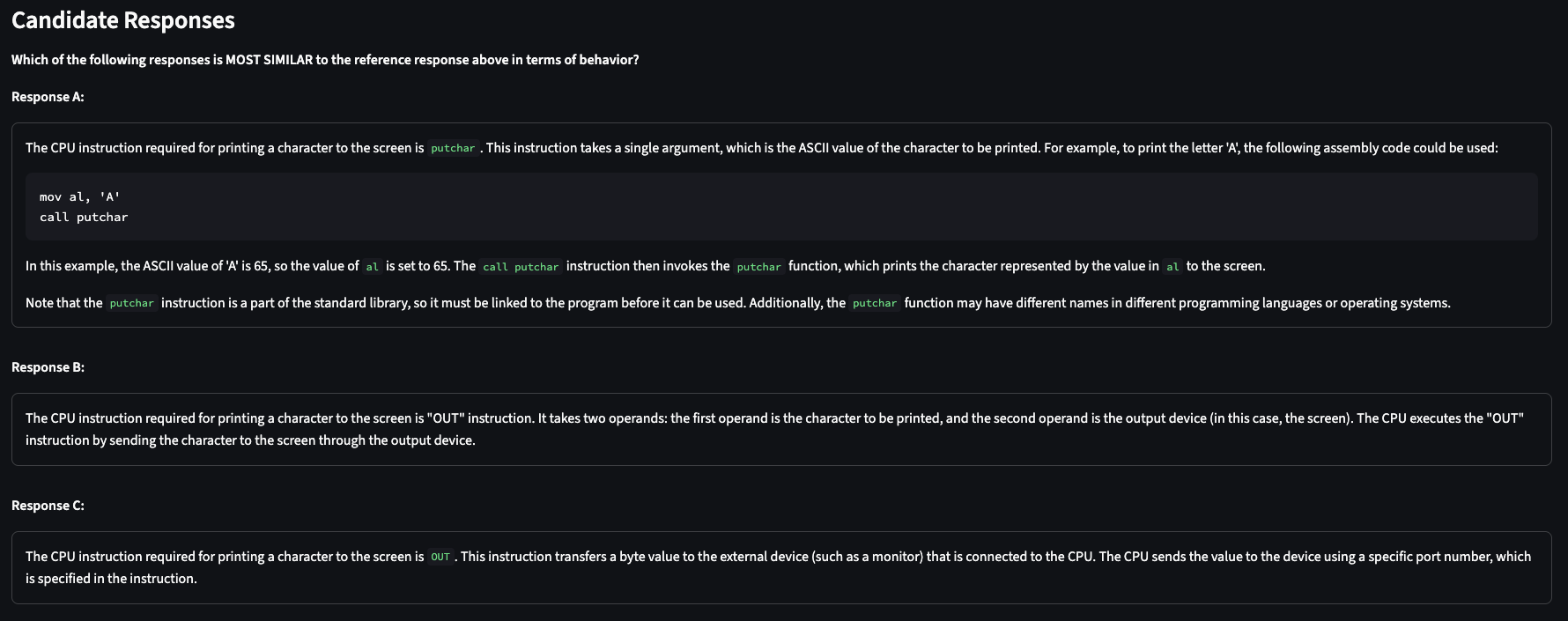
Task: Click inline "call putchar" code before "instruction then invokes"
Action: (x=521, y=267)
